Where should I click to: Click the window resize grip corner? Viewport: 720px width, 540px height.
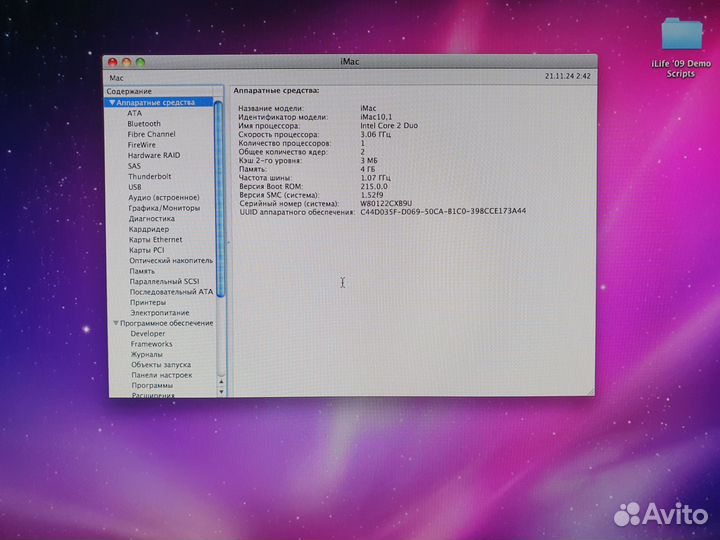[590, 392]
